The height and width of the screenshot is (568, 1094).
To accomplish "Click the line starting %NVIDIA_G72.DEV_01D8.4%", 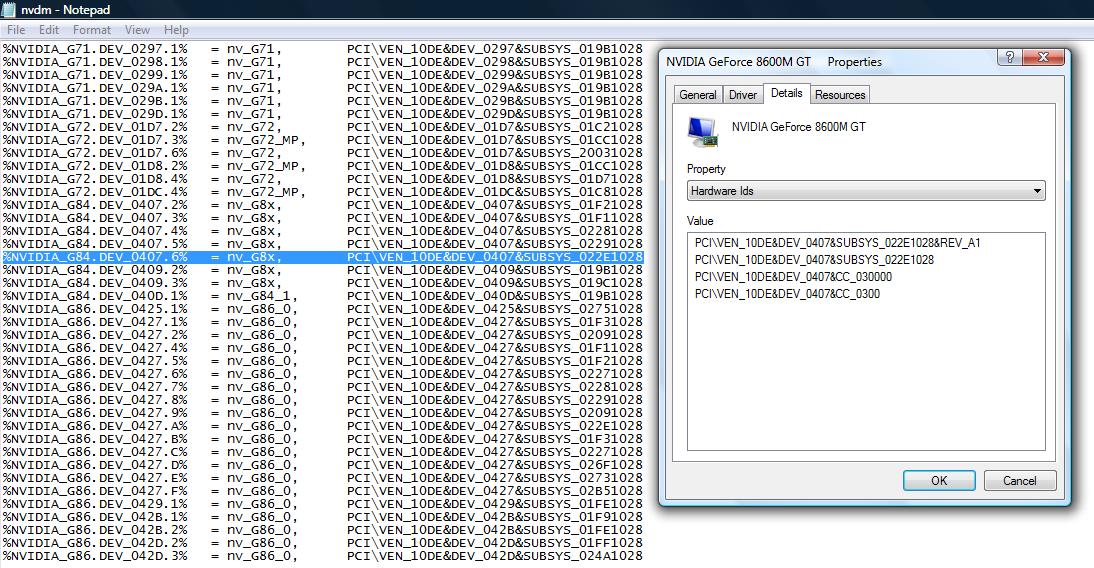I will 322,179.
